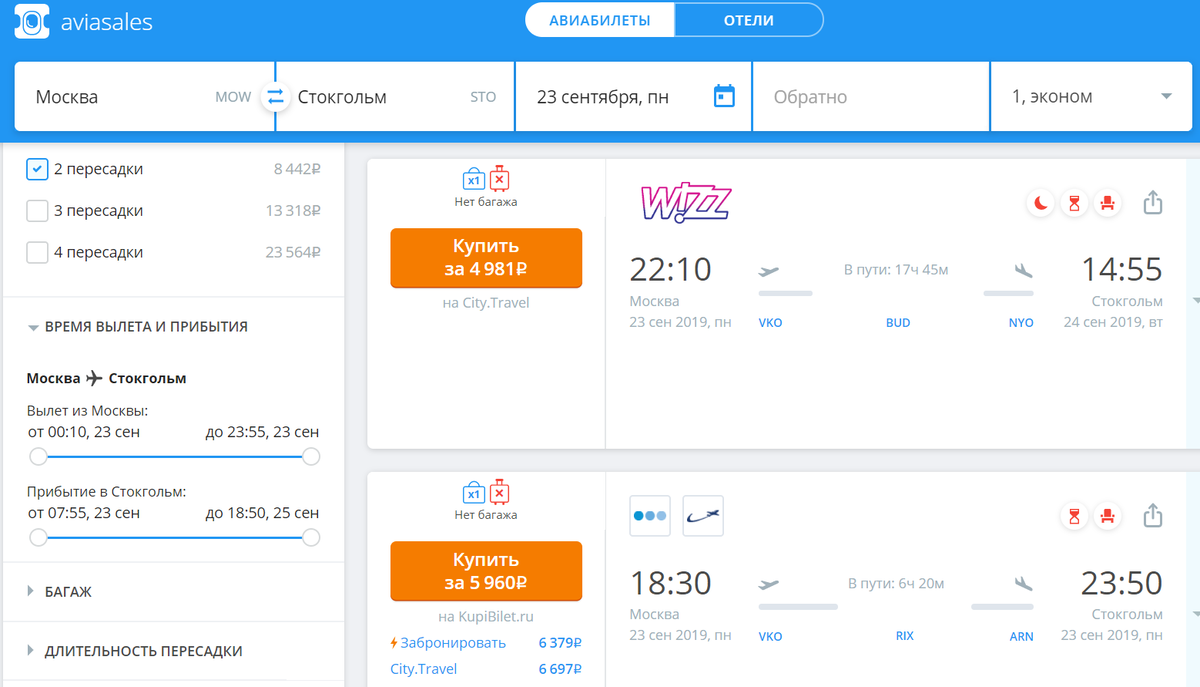Click the hourglass icon on Wizz ticket
This screenshot has width=1200, height=687.
coord(1074,203)
